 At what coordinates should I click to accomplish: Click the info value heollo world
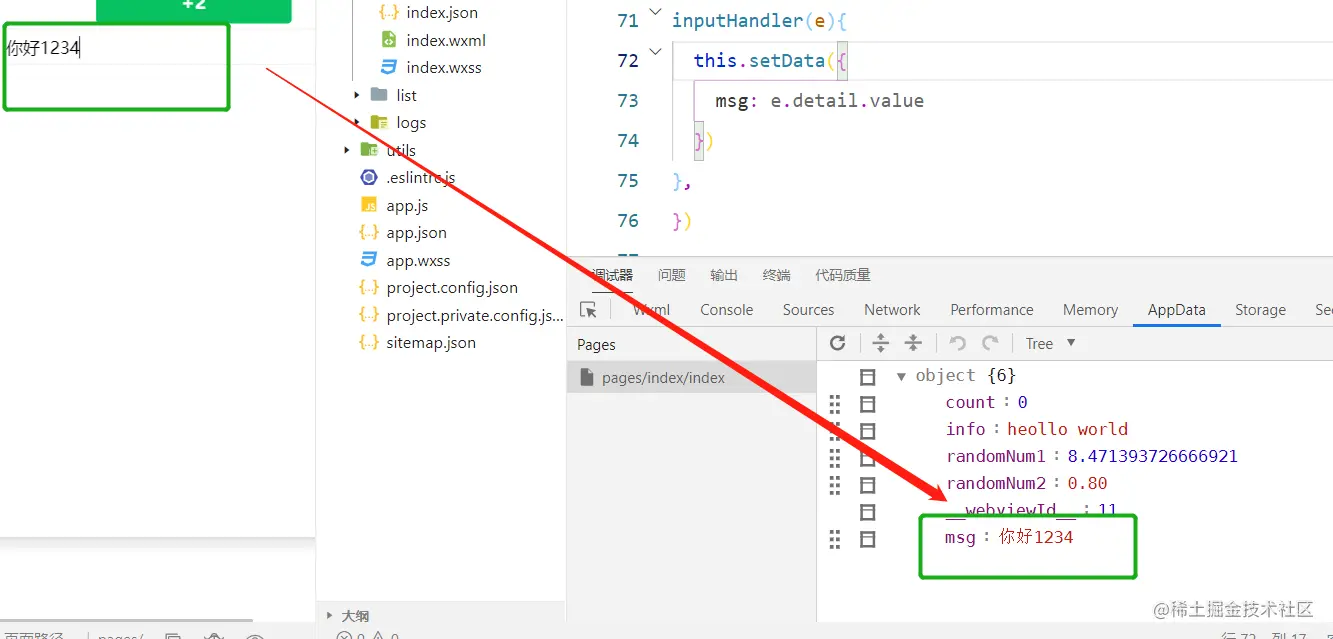pyautogui.click(x=1067, y=429)
